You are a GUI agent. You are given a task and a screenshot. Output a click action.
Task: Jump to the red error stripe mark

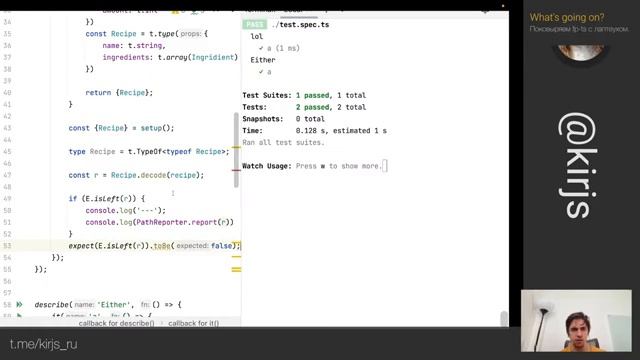point(236,170)
